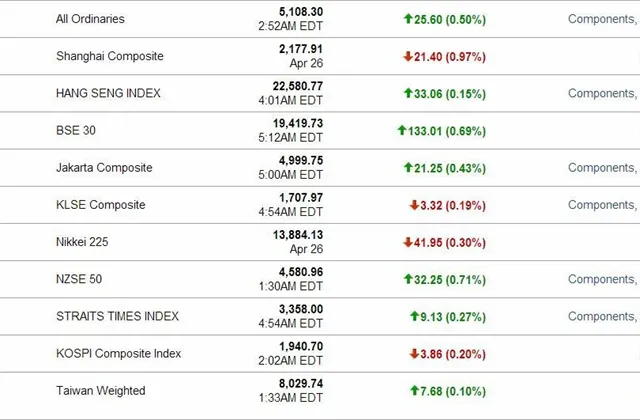Click the red down arrow for KLSE Composite
Viewport: 640px width, 420px height.
[x=414, y=205]
